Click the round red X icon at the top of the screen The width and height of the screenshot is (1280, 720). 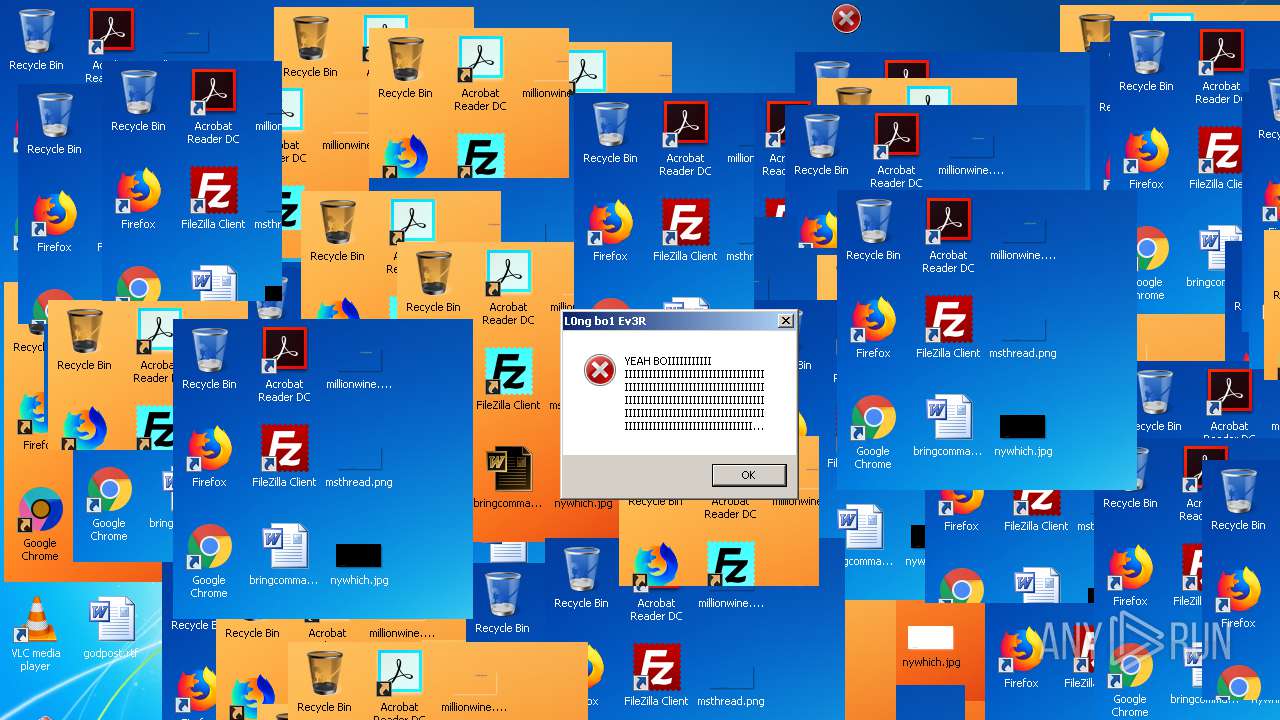846,18
